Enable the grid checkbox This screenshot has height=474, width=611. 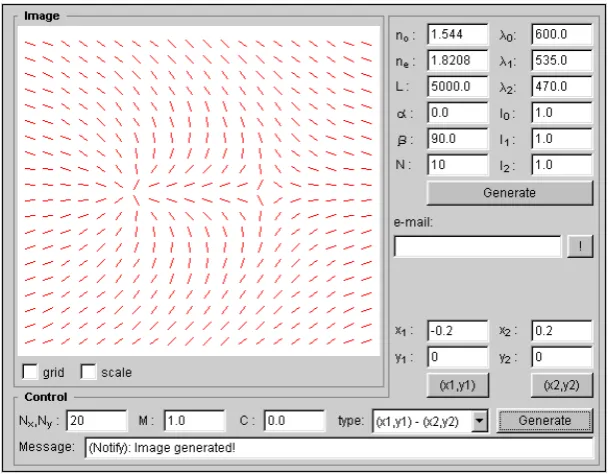coord(30,371)
